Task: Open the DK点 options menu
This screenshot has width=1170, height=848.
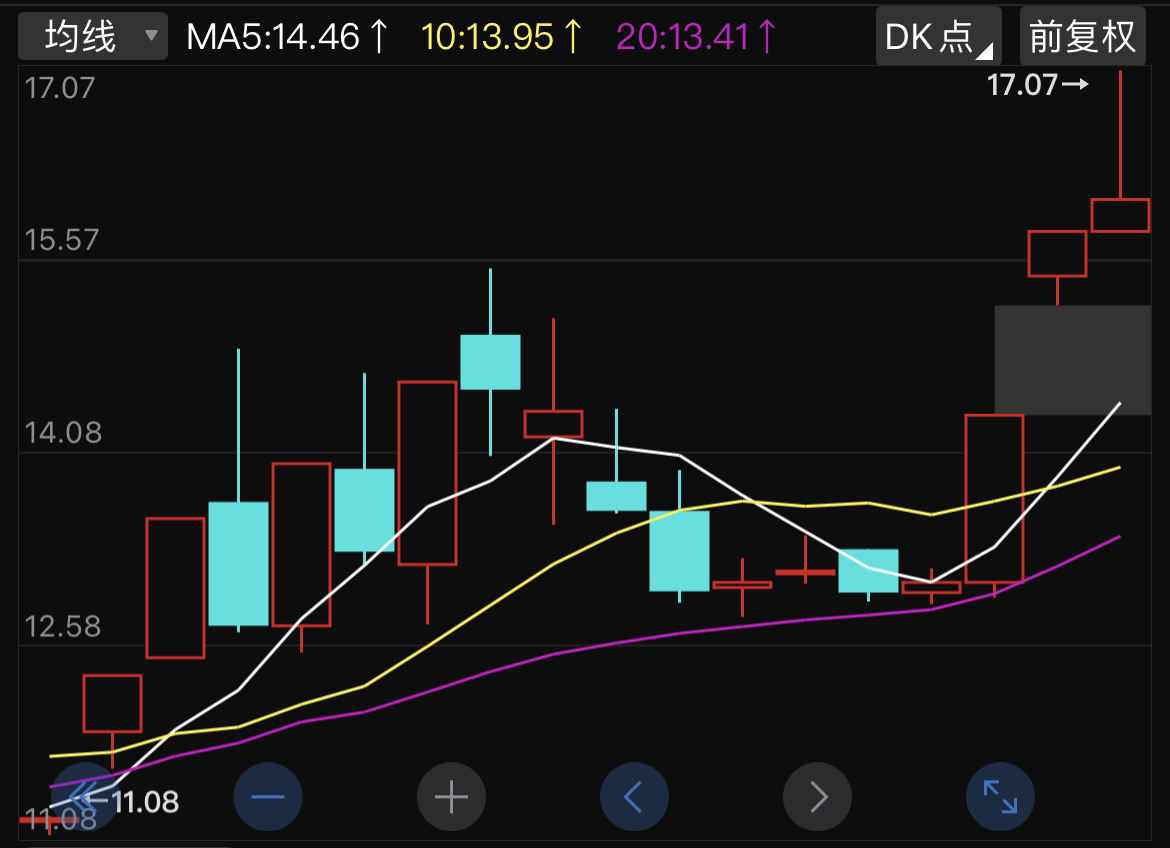Action: coord(938,37)
